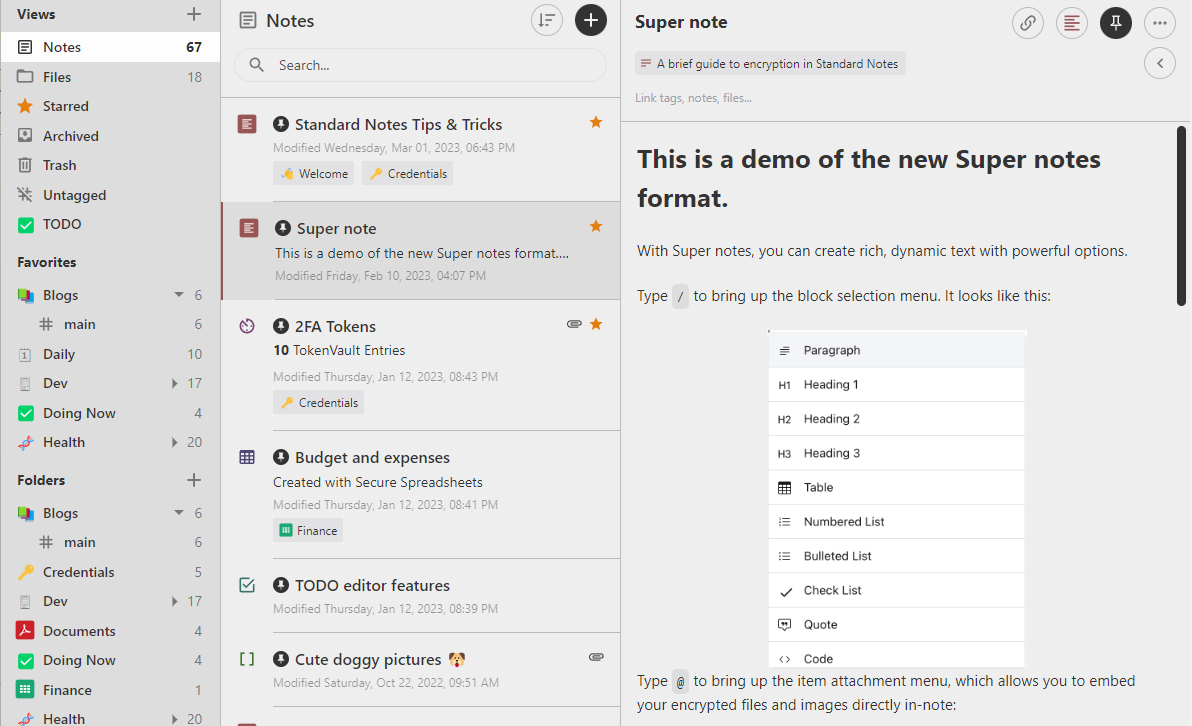Open the Credentials folder

110,572
